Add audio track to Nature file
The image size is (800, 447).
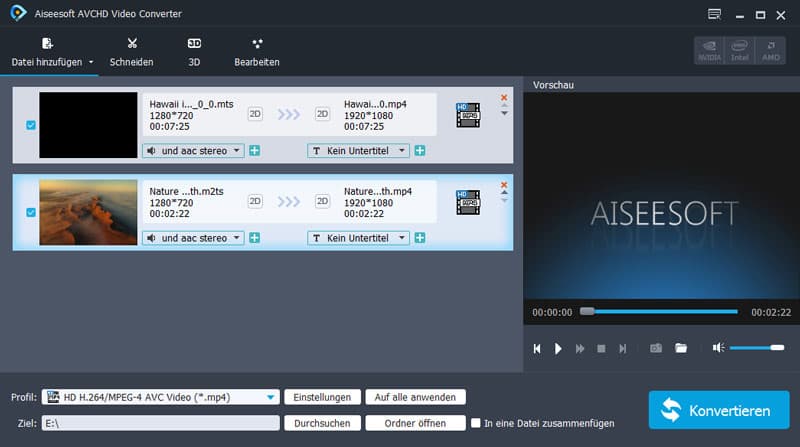(255, 238)
